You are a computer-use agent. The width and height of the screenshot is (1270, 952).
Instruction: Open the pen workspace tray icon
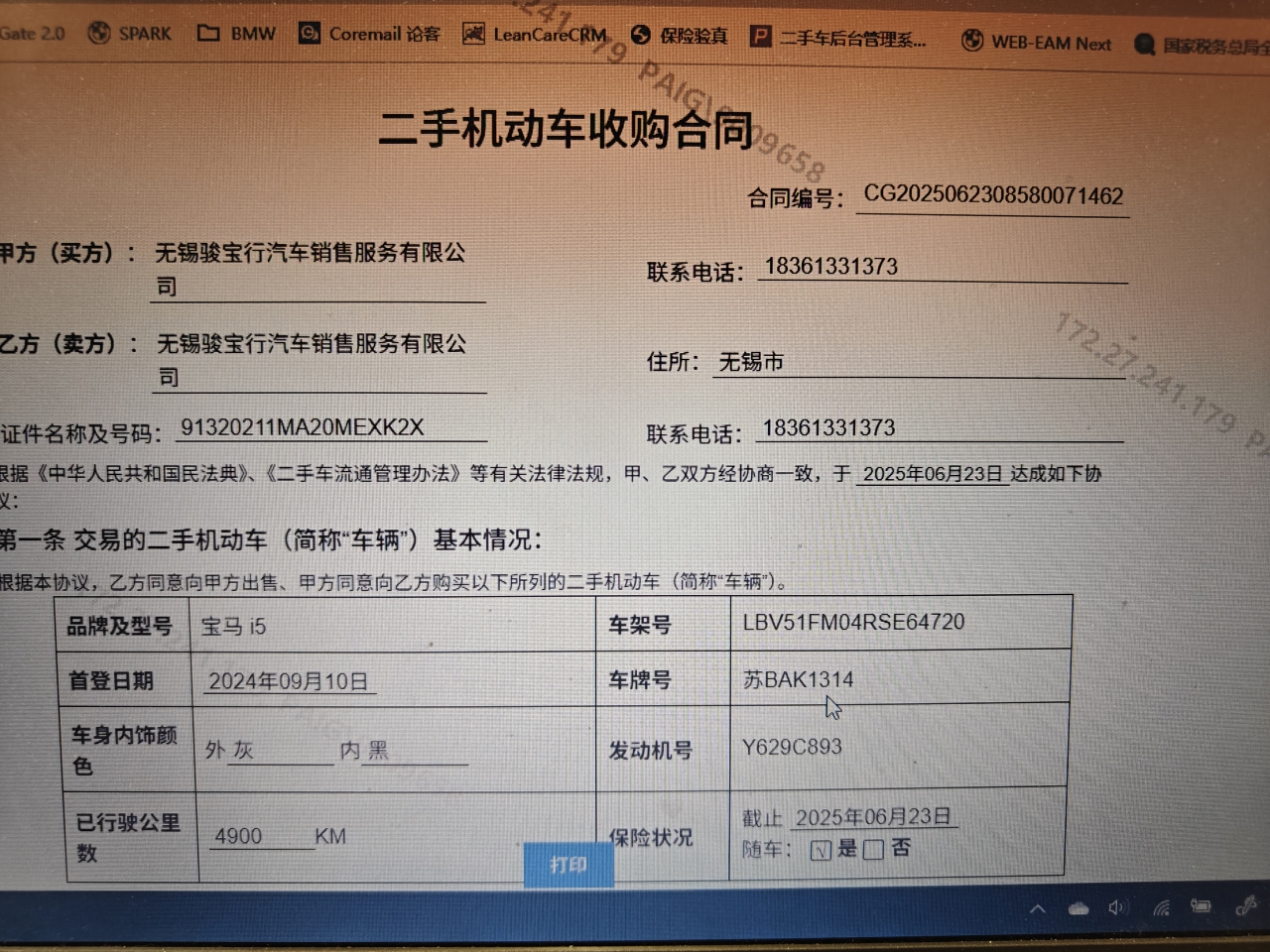pyautogui.click(x=1246, y=904)
